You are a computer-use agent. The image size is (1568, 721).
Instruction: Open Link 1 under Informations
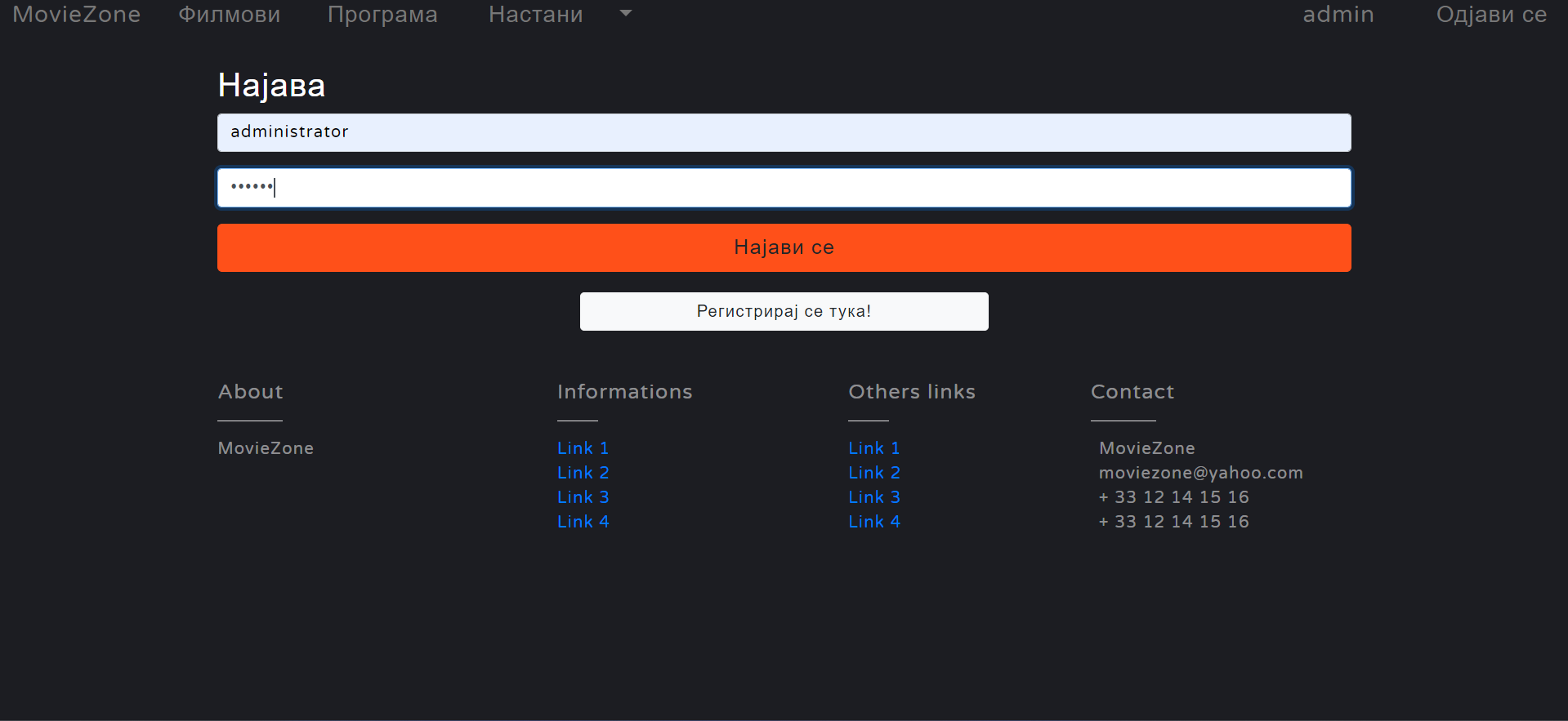pyautogui.click(x=583, y=448)
